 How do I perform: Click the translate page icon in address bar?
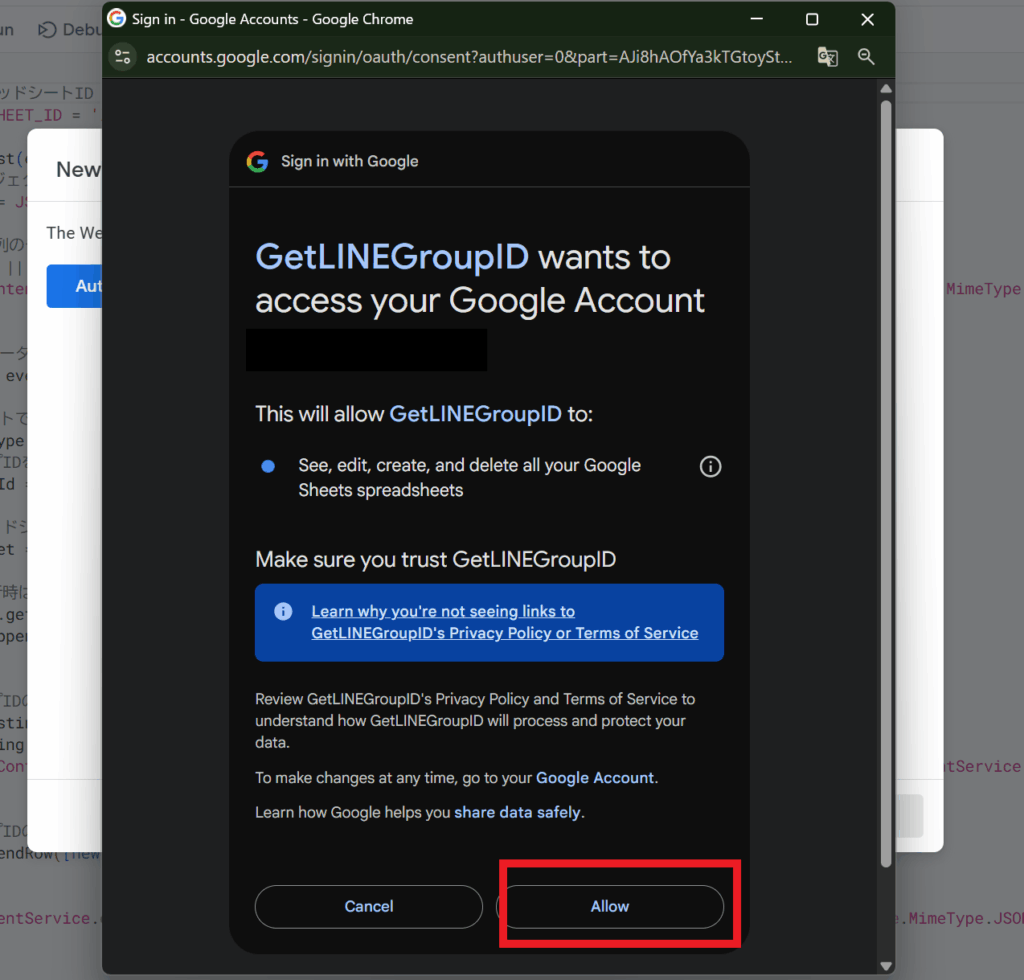click(x=827, y=57)
